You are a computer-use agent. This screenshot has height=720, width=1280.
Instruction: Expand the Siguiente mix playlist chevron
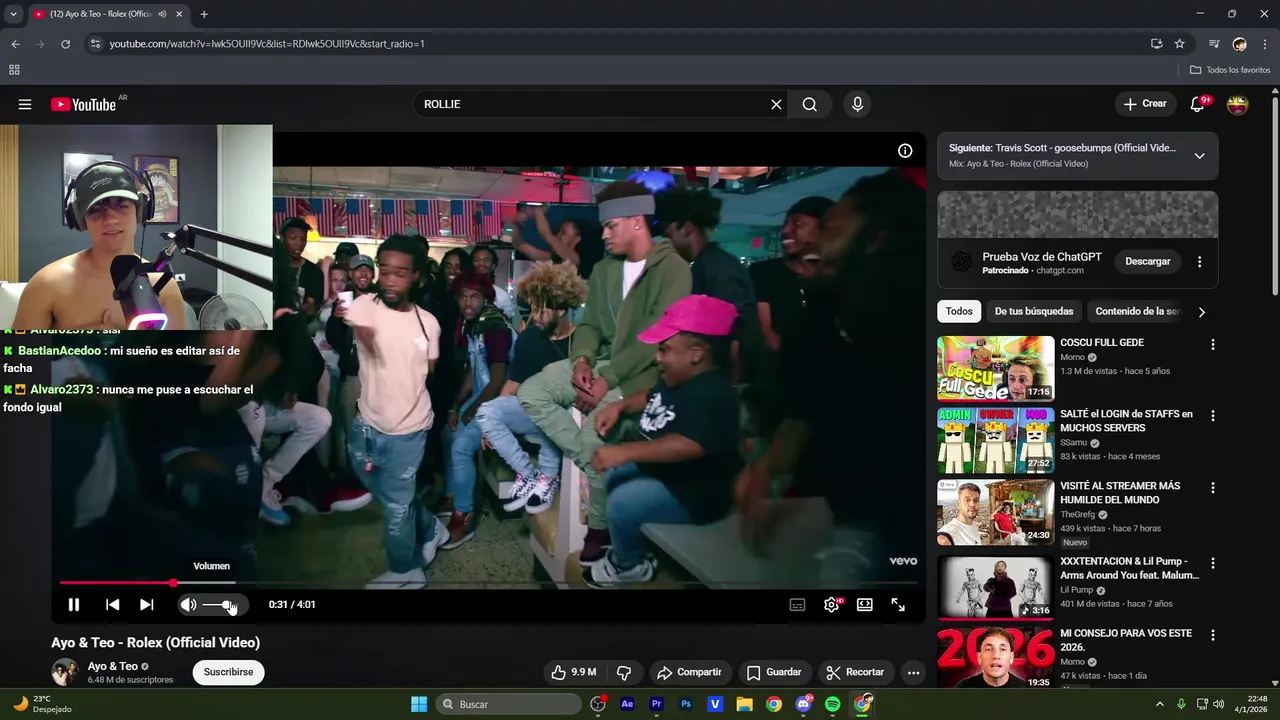(x=1199, y=155)
